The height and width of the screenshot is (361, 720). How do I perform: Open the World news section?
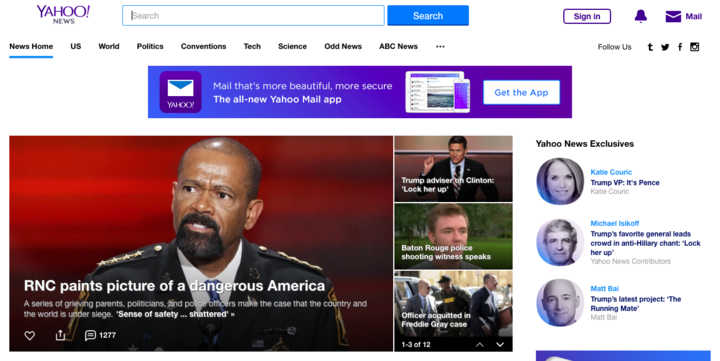pyautogui.click(x=109, y=46)
